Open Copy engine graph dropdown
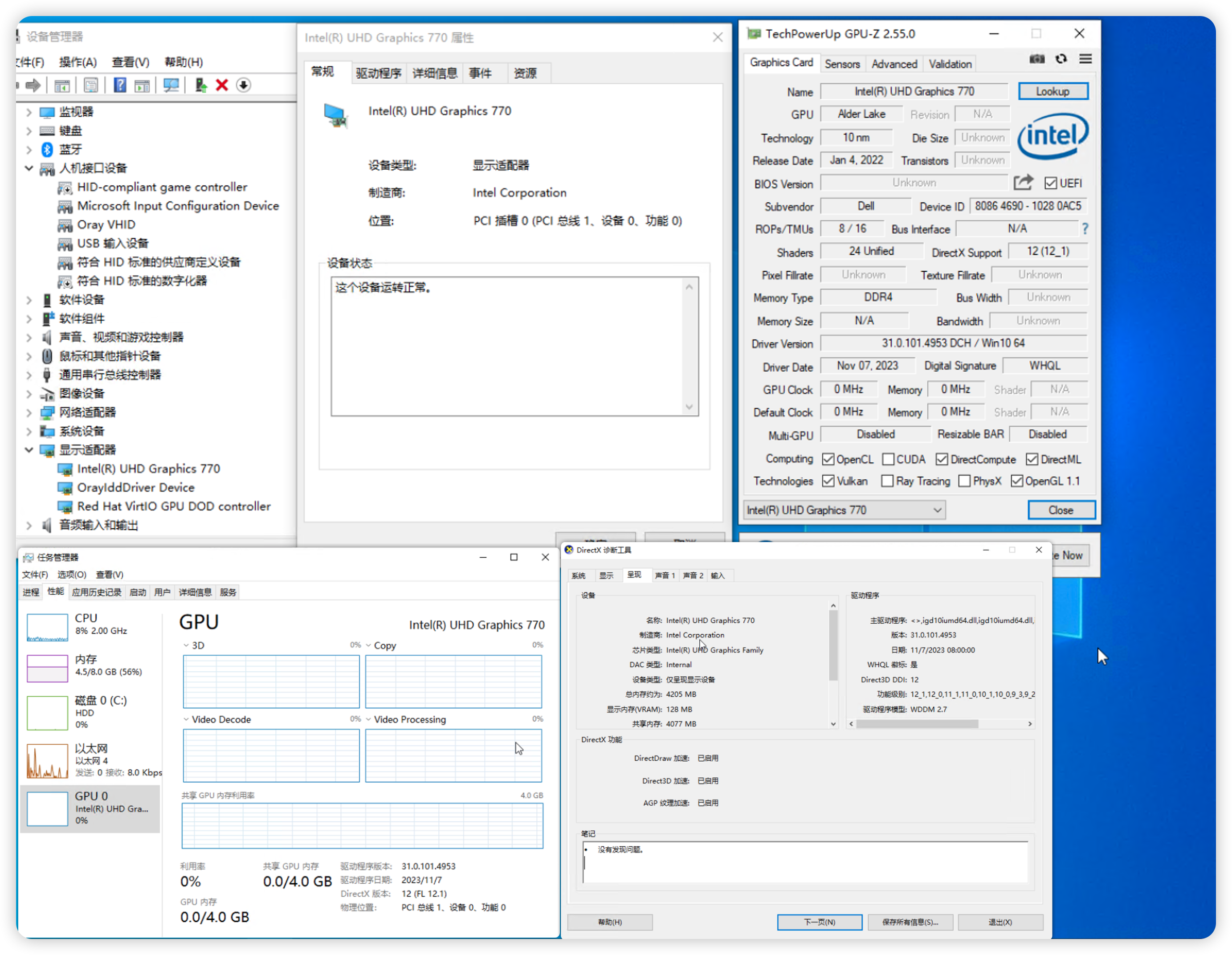Screen dimensions: 1232x955 point(368,645)
